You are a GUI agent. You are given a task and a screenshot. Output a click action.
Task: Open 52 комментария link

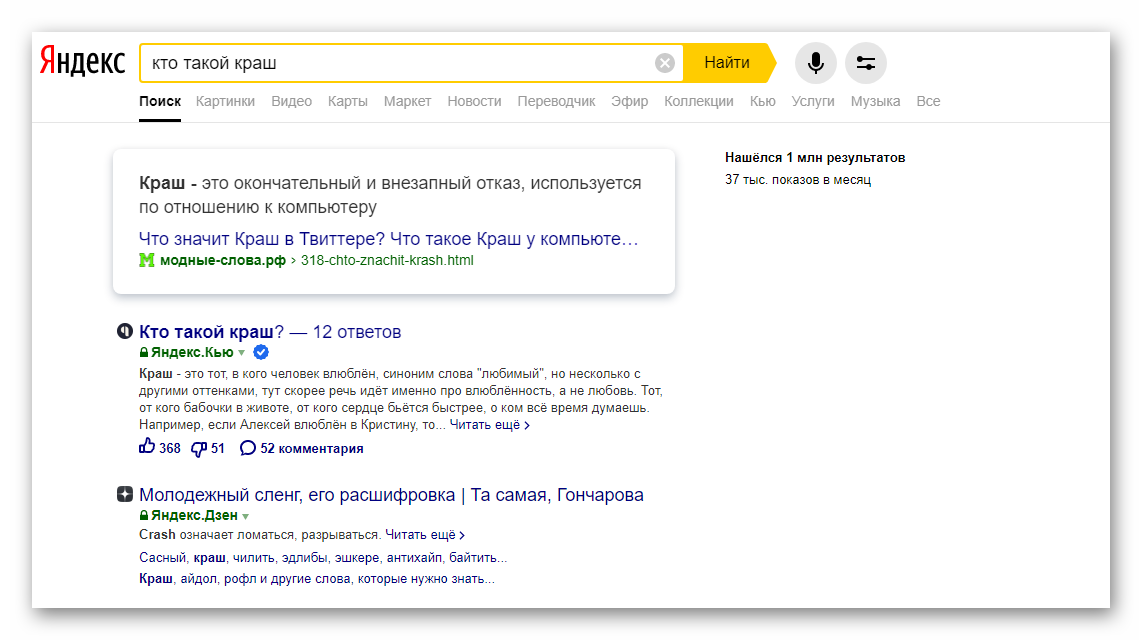pyautogui.click(x=302, y=449)
